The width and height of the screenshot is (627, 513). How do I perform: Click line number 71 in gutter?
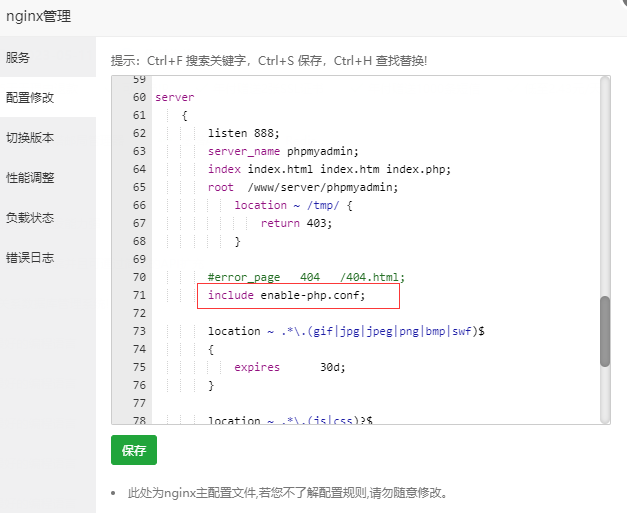(x=139, y=296)
